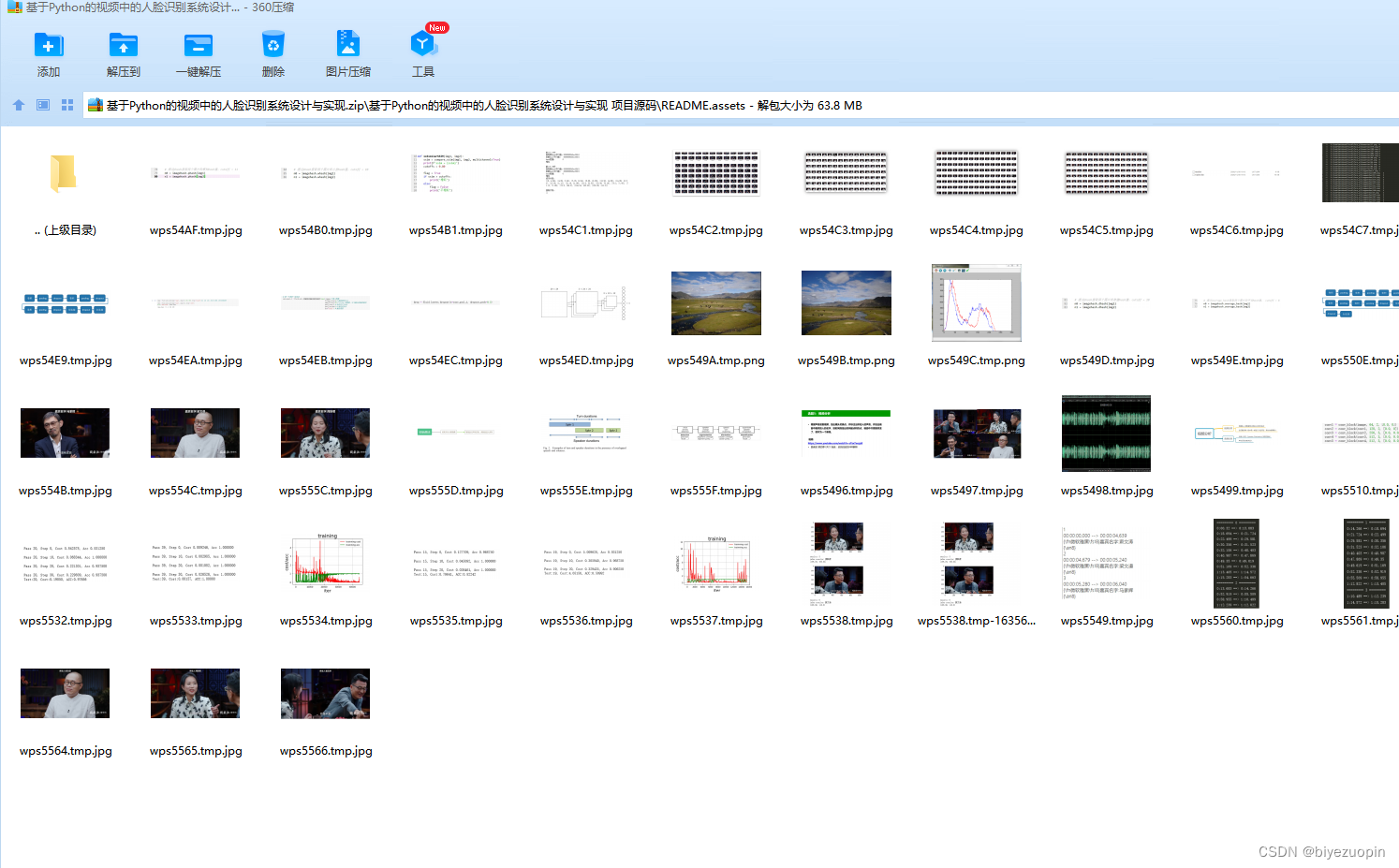This screenshot has height=868, width=1399.
Task: Select the wps5537.tmp.jpg training chart thumbnail
Action: tap(716, 563)
